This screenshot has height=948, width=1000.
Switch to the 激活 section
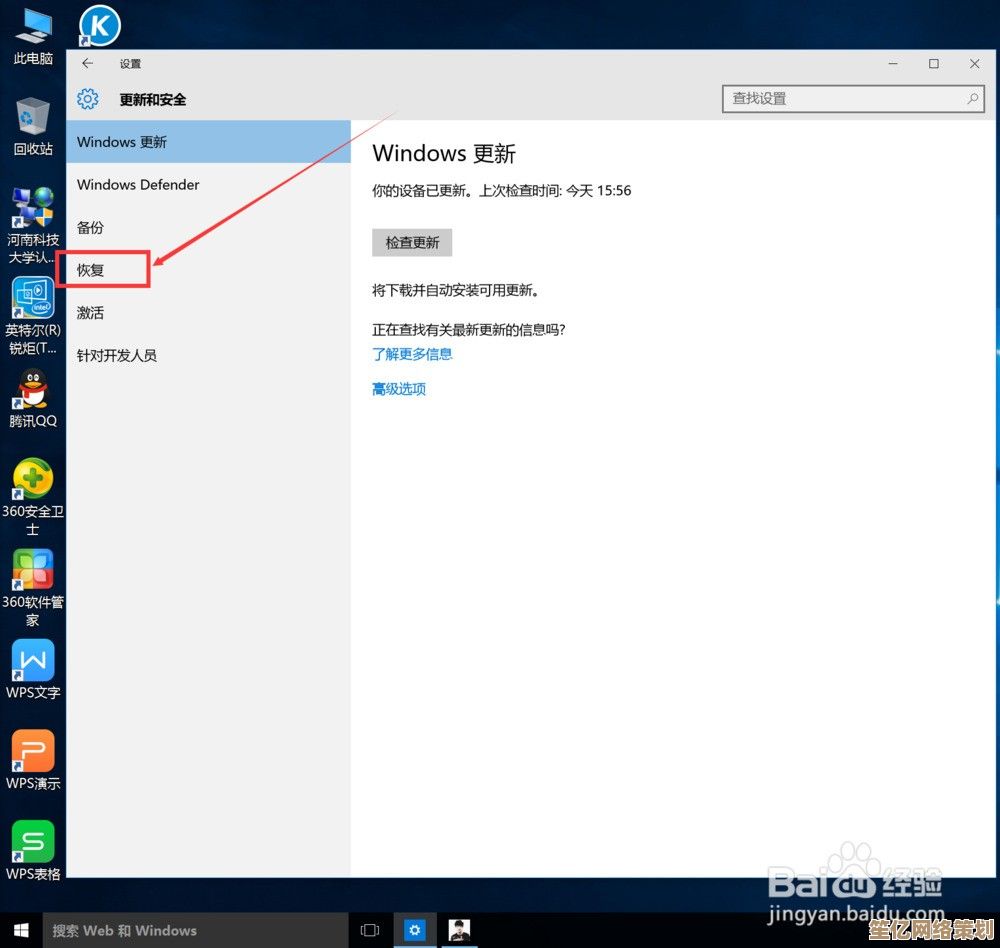click(x=209, y=313)
